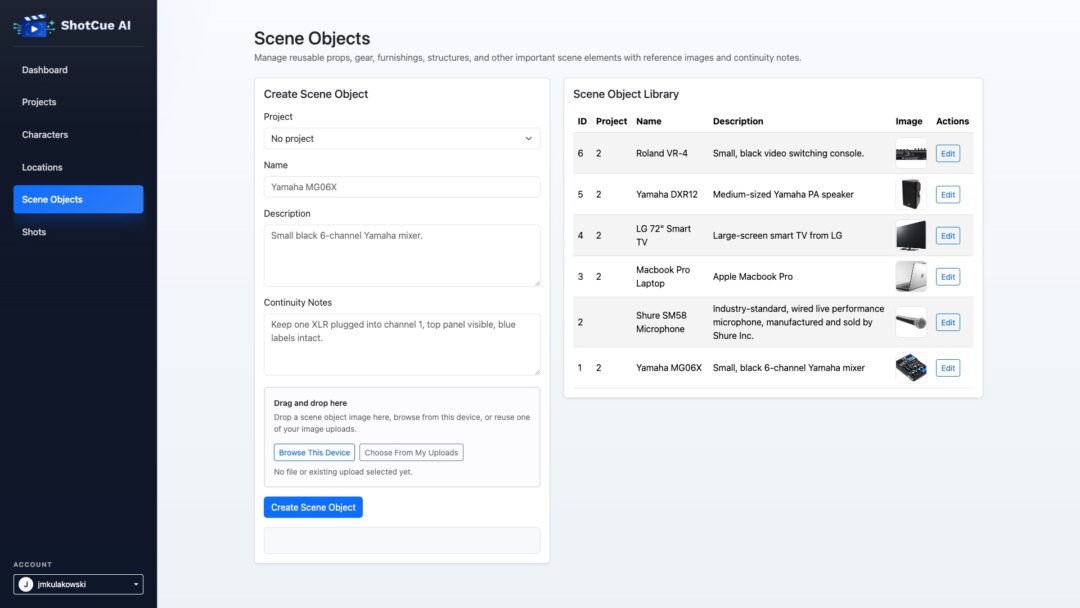The image size is (1080, 608).
Task: Open the Yamaha DXR12 speaker thumbnail
Action: [911, 194]
